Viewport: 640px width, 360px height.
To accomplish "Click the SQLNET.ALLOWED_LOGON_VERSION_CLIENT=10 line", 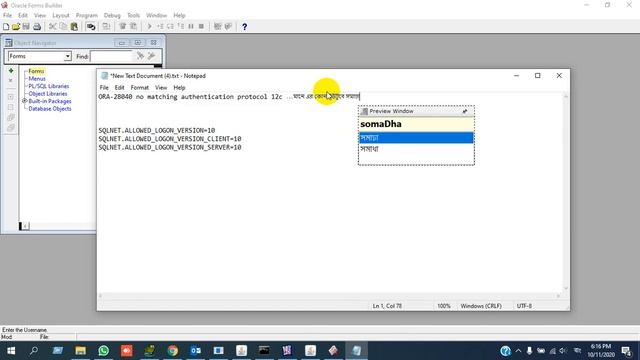I will click(170, 139).
